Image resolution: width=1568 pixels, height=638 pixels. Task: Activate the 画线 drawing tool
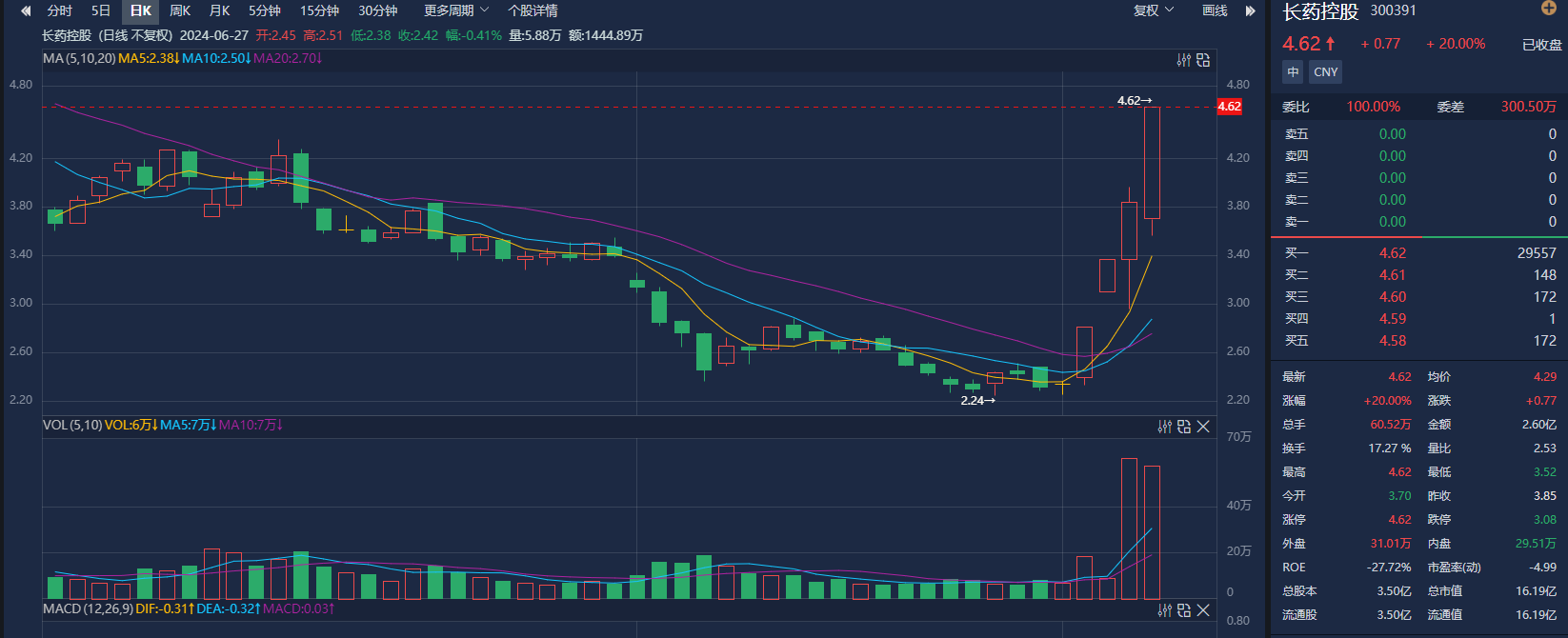pyautogui.click(x=1215, y=10)
